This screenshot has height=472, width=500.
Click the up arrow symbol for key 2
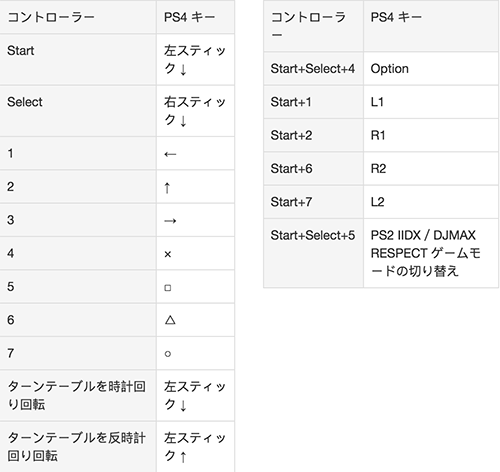(167, 188)
